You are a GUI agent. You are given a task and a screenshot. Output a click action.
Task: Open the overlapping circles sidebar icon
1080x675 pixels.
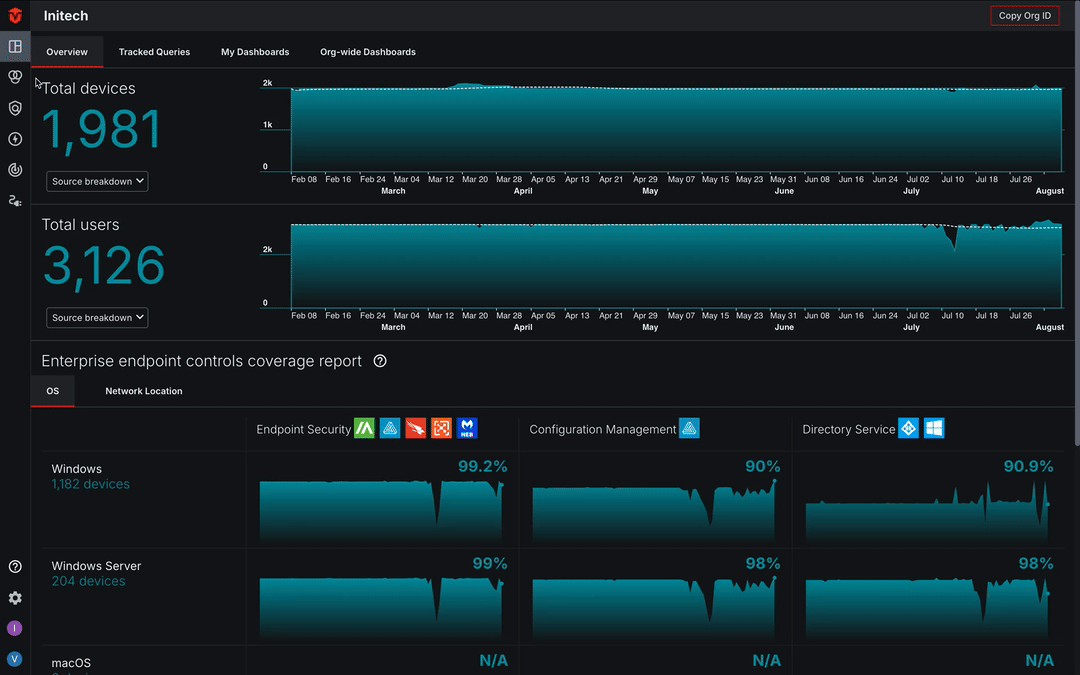pyautogui.click(x=15, y=76)
